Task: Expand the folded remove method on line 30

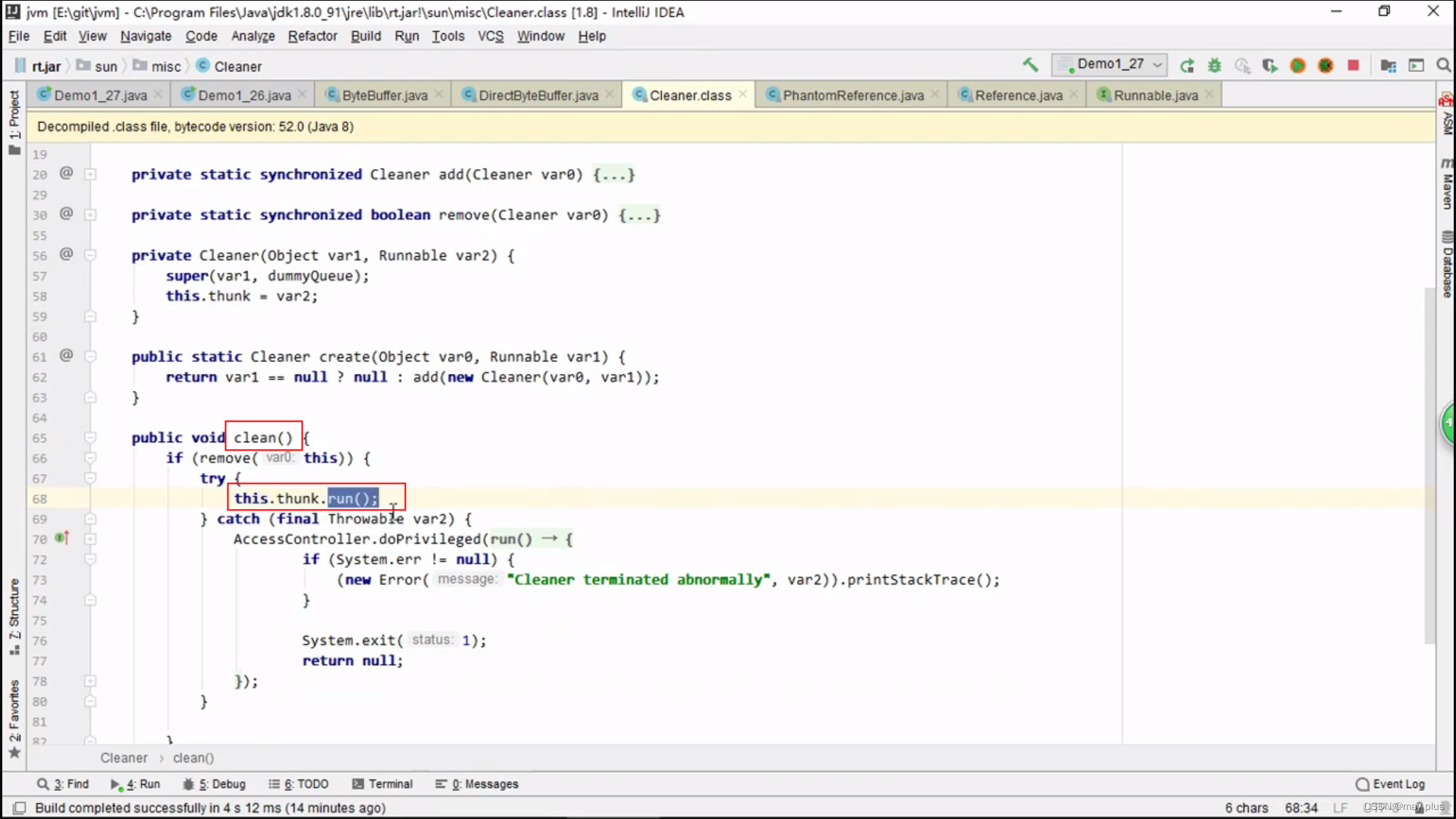Action: (90, 215)
